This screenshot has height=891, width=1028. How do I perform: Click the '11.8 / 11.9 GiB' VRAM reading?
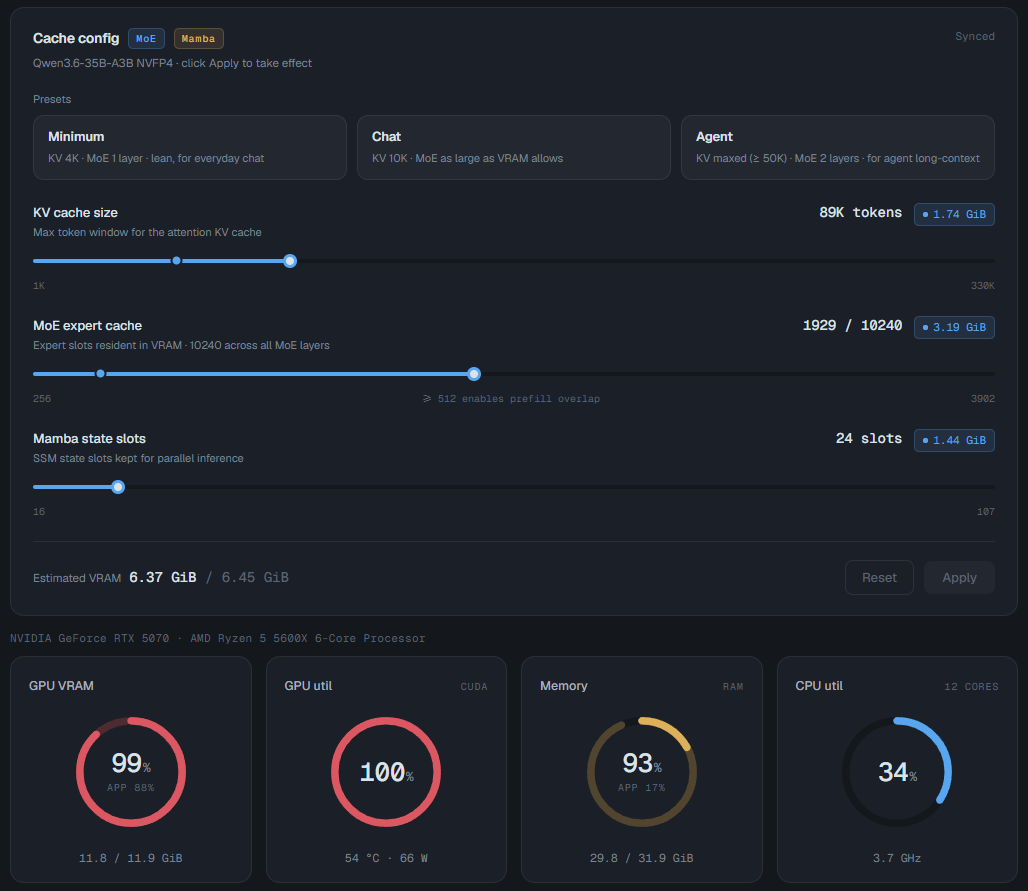coord(130,858)
